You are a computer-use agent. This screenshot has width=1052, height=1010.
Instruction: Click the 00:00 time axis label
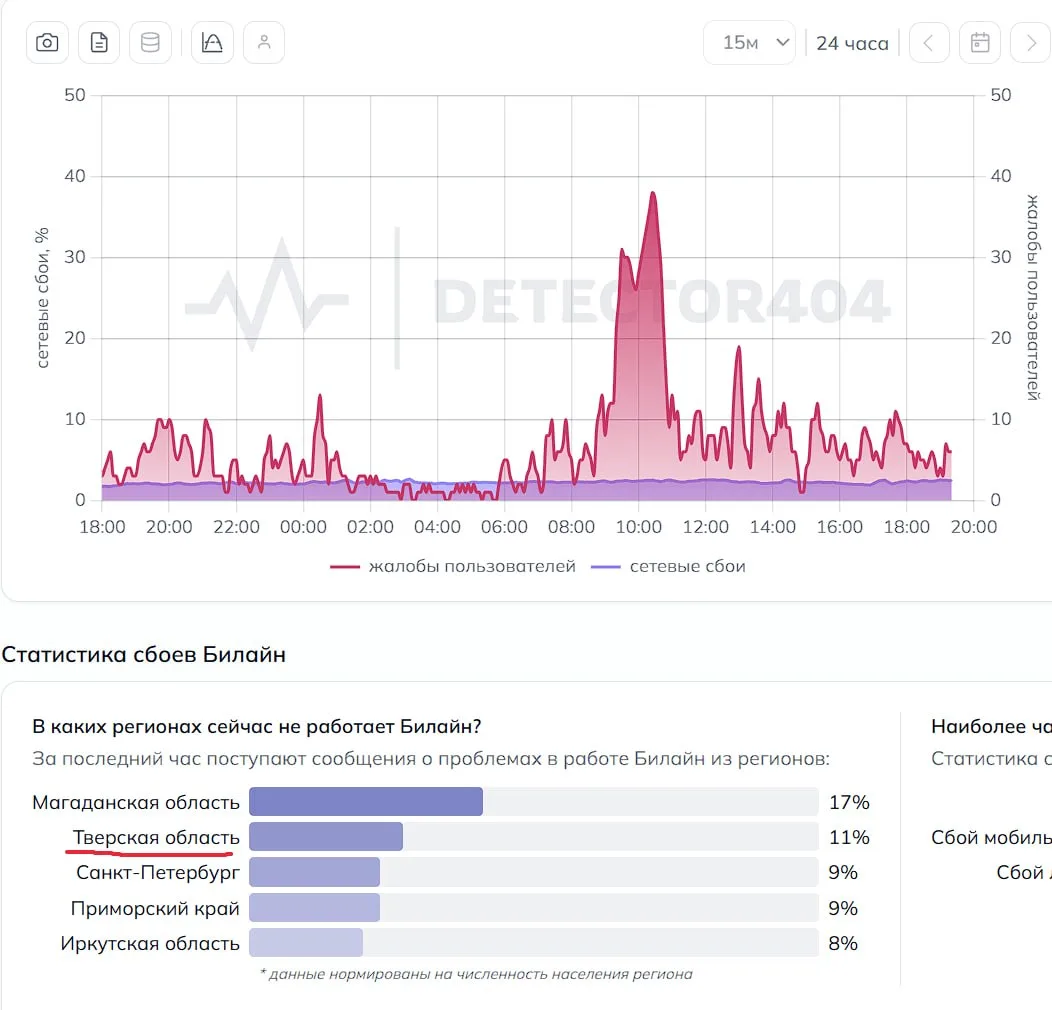coord(303,527)
